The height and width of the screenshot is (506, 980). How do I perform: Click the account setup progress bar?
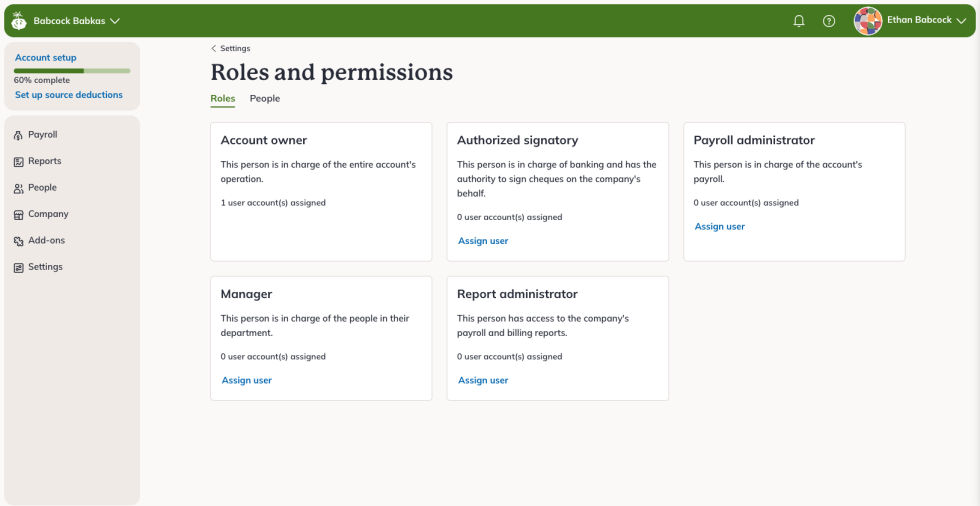pos(72,71)
